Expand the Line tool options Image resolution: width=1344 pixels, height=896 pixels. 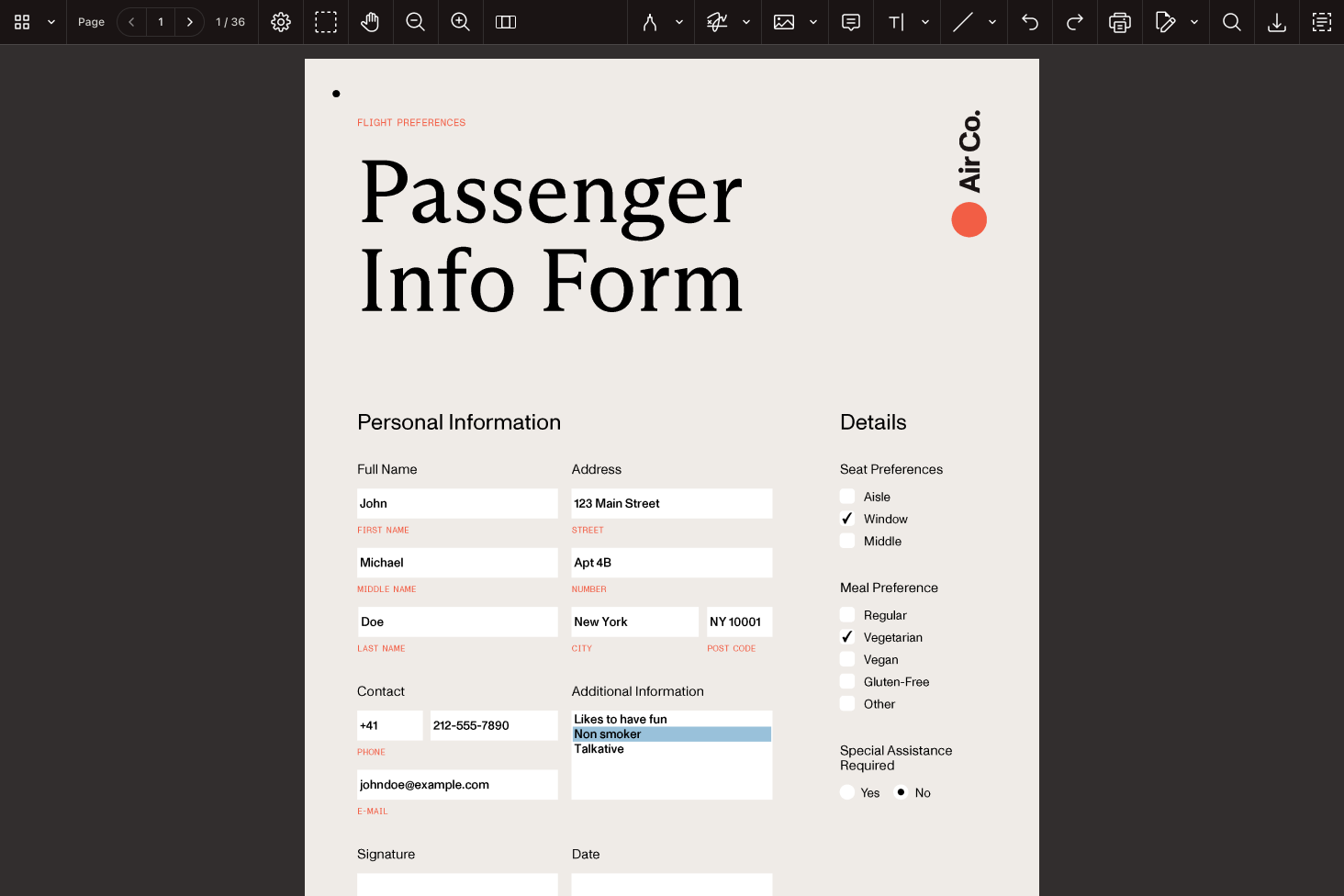991,22
